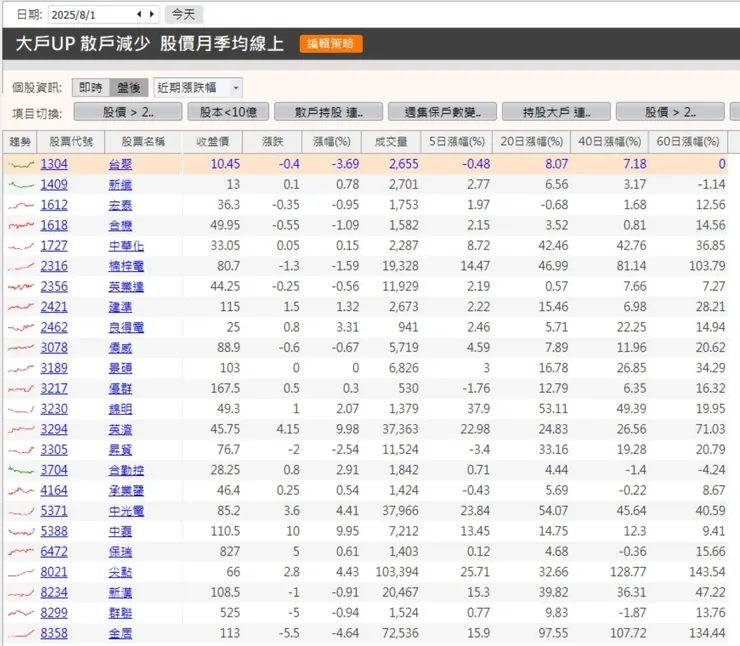This screenshot has height=646, width=740.
Task: Open stock code link 8021
Action: tap(54, 572)
